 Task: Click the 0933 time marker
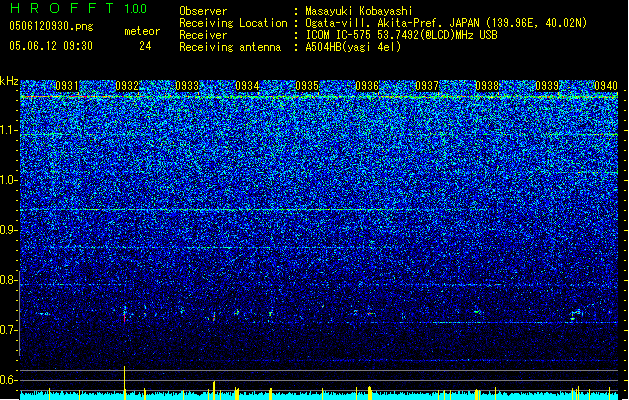(x=187, y=86)
